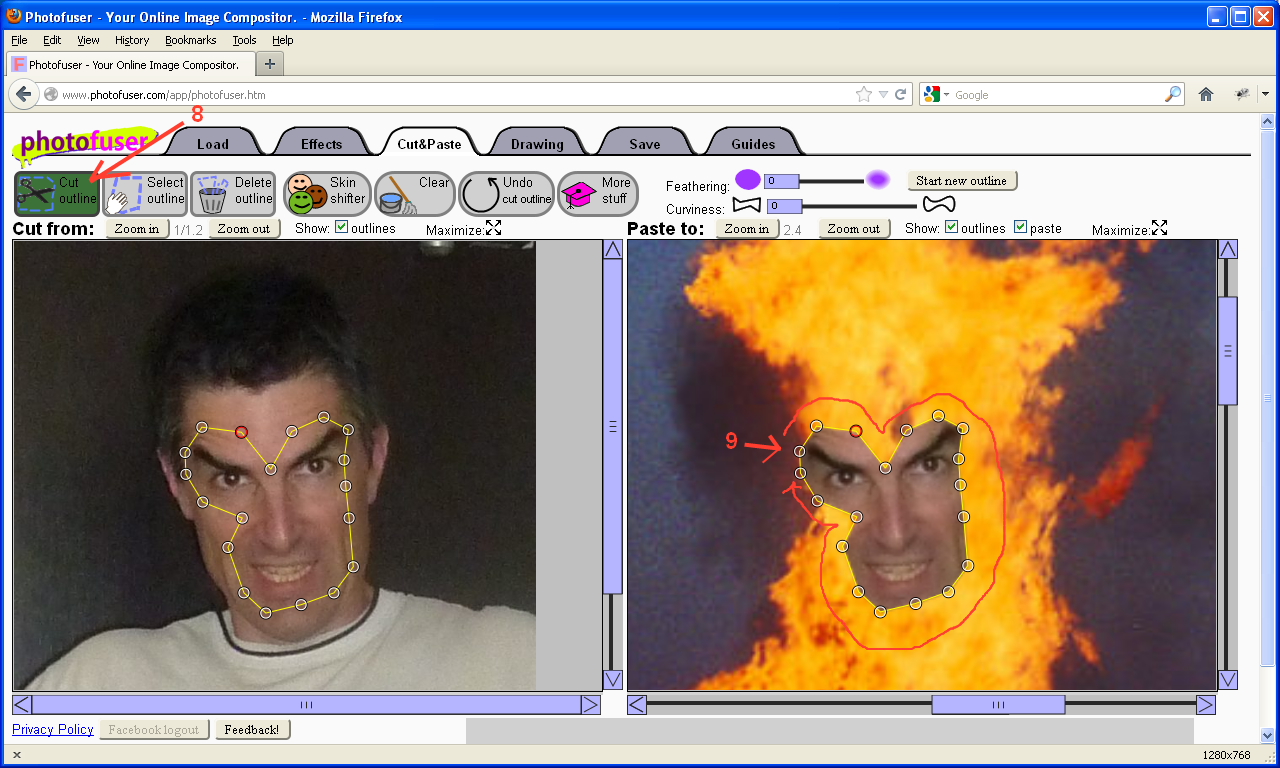Screen dimensions: 1280x768
Task: Choose the Select outline hand tool
Action: pos(145,193)
